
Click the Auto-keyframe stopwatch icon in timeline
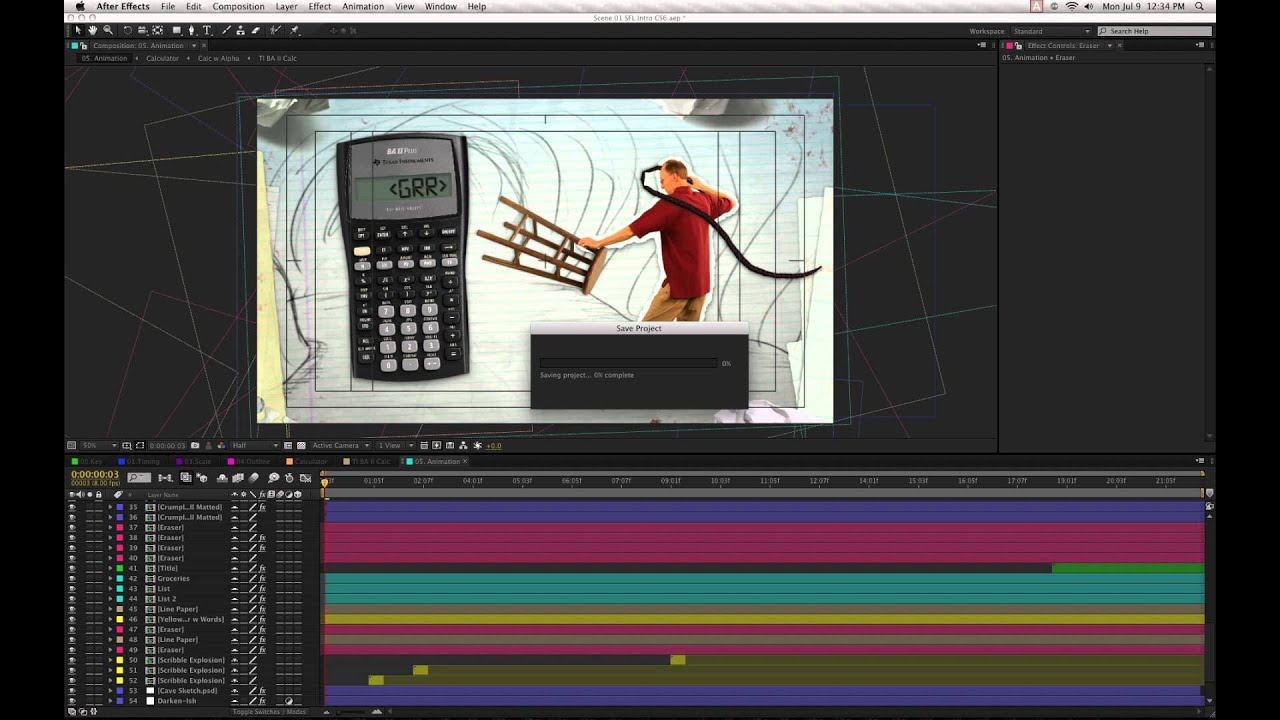pyautogui.click(x=290, y=478)
